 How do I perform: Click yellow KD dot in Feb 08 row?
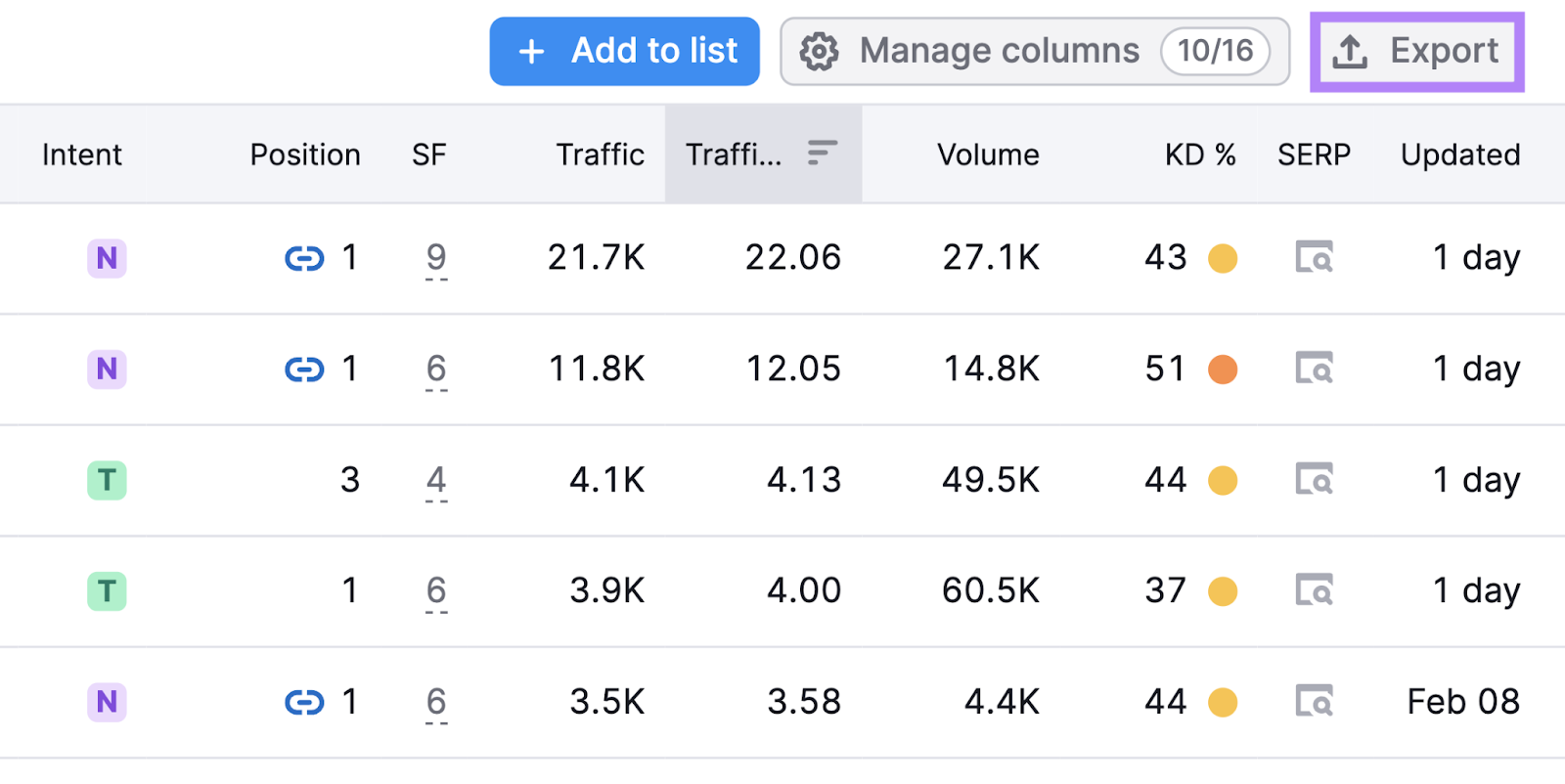[x=1223, y=702]
